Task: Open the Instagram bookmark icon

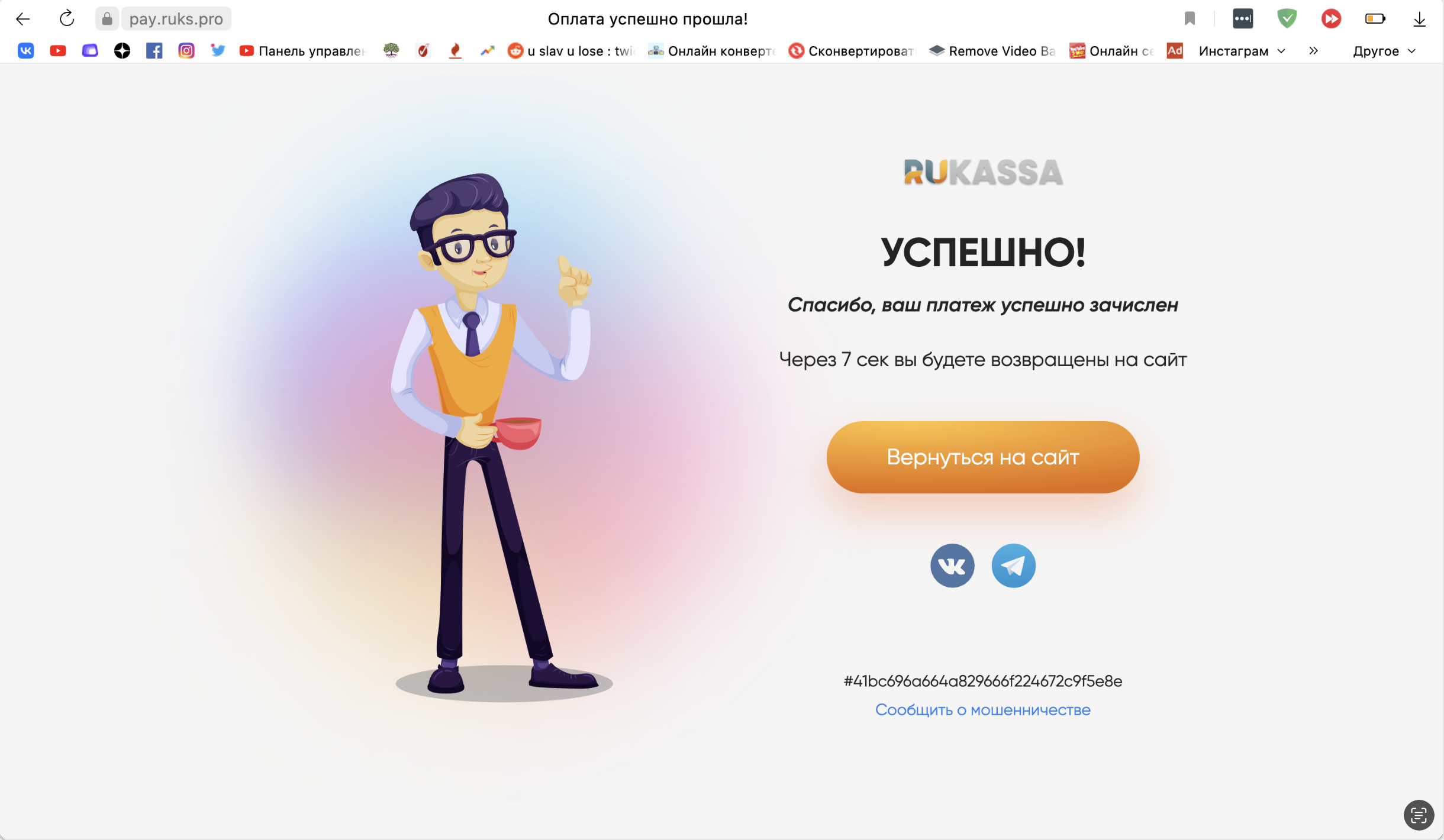Action: point(186,51)
